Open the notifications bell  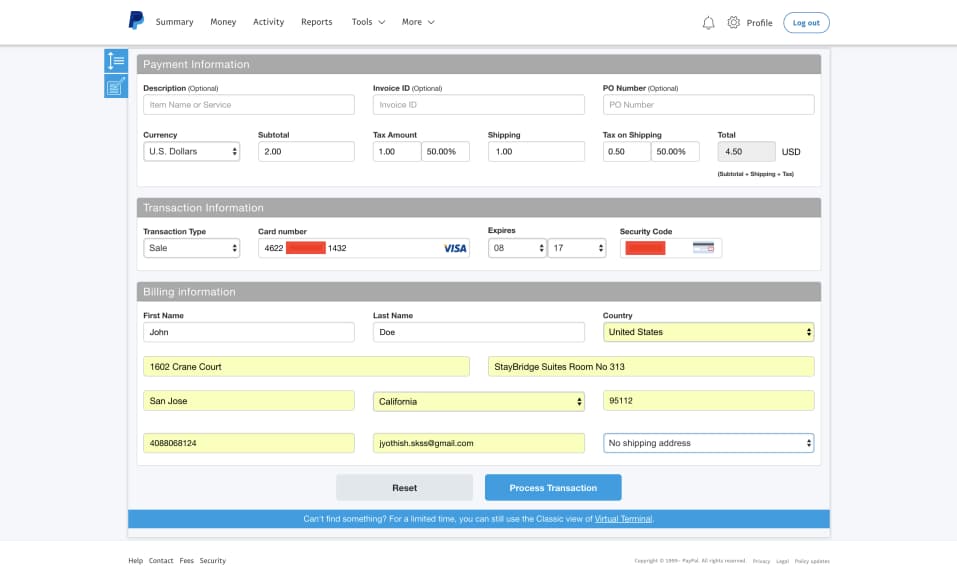click(708, 22)
